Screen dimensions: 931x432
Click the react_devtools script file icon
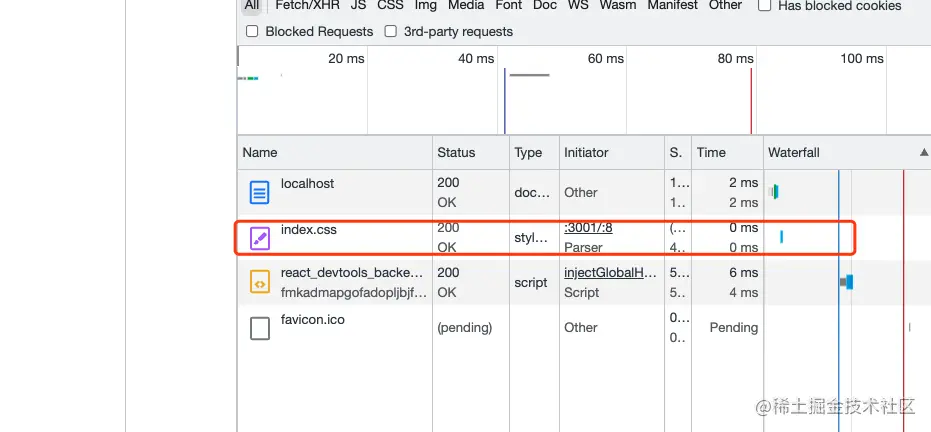point(259,283)
